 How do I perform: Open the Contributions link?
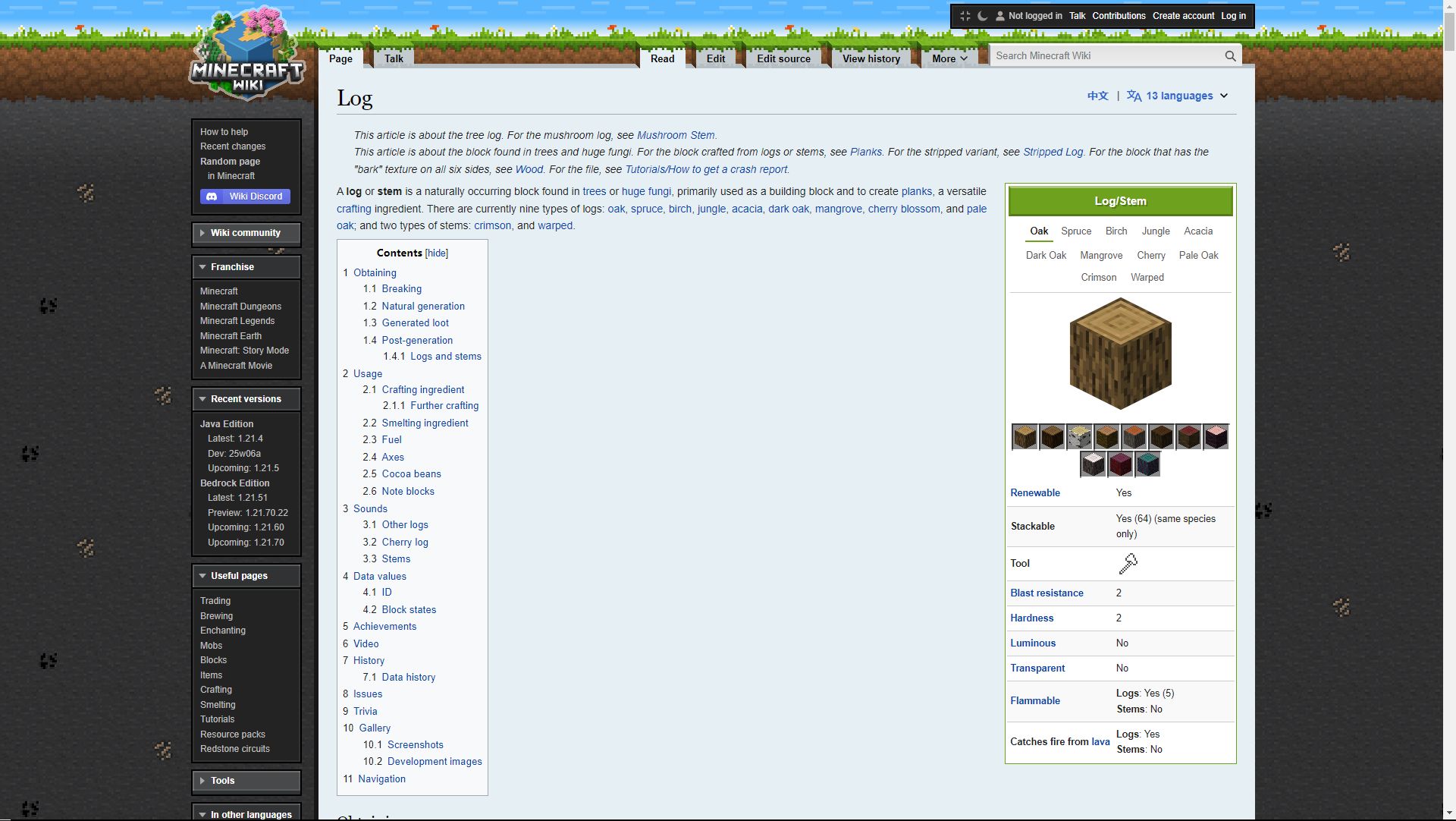1119,16
